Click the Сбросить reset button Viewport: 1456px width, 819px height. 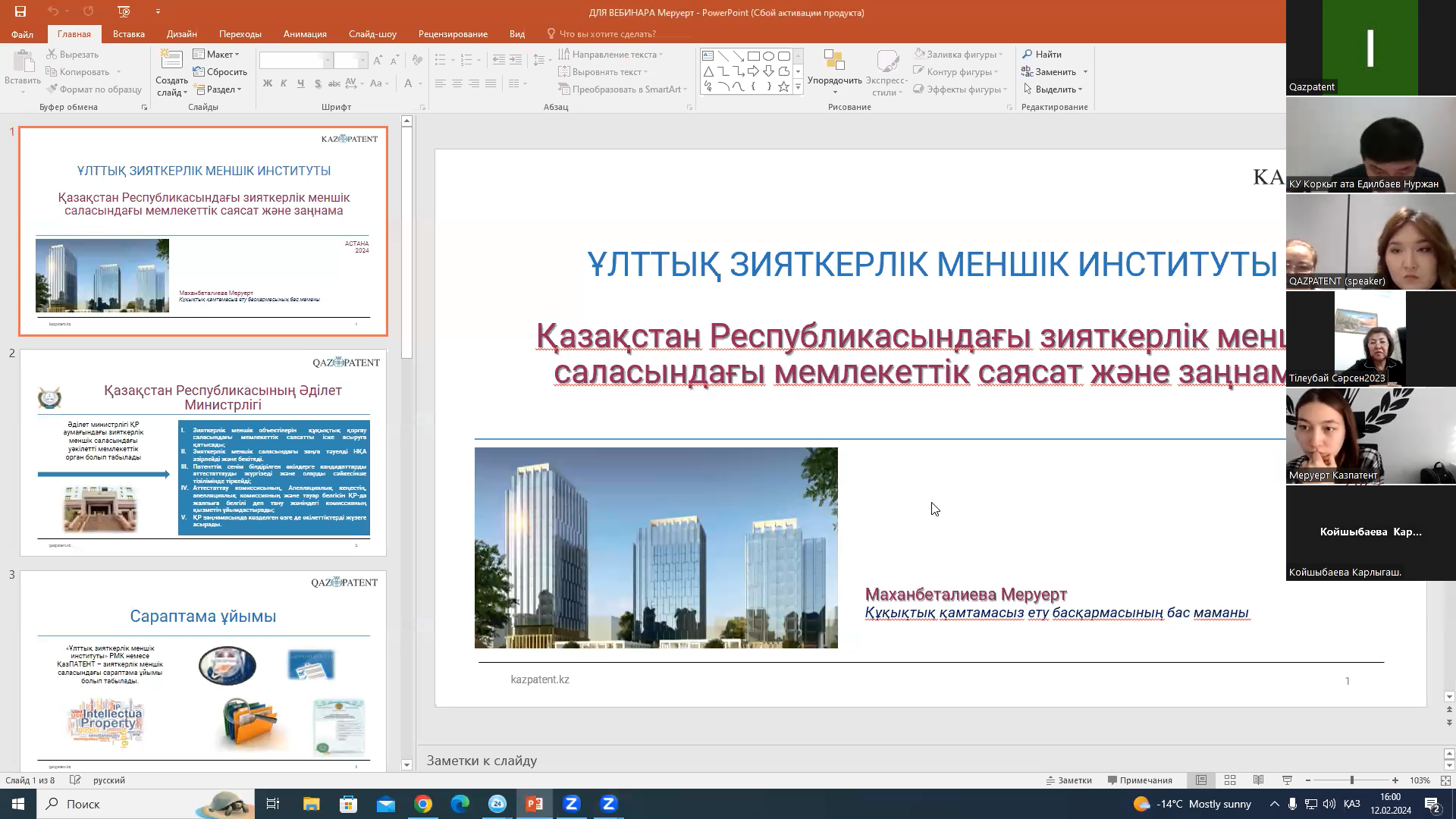coord(221,72)
